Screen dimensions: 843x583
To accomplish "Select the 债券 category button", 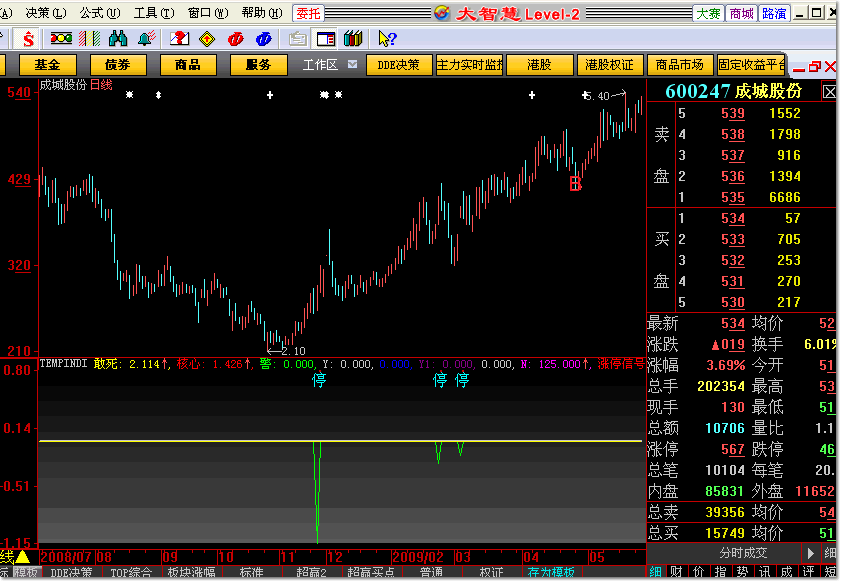I will coord(118,65).
